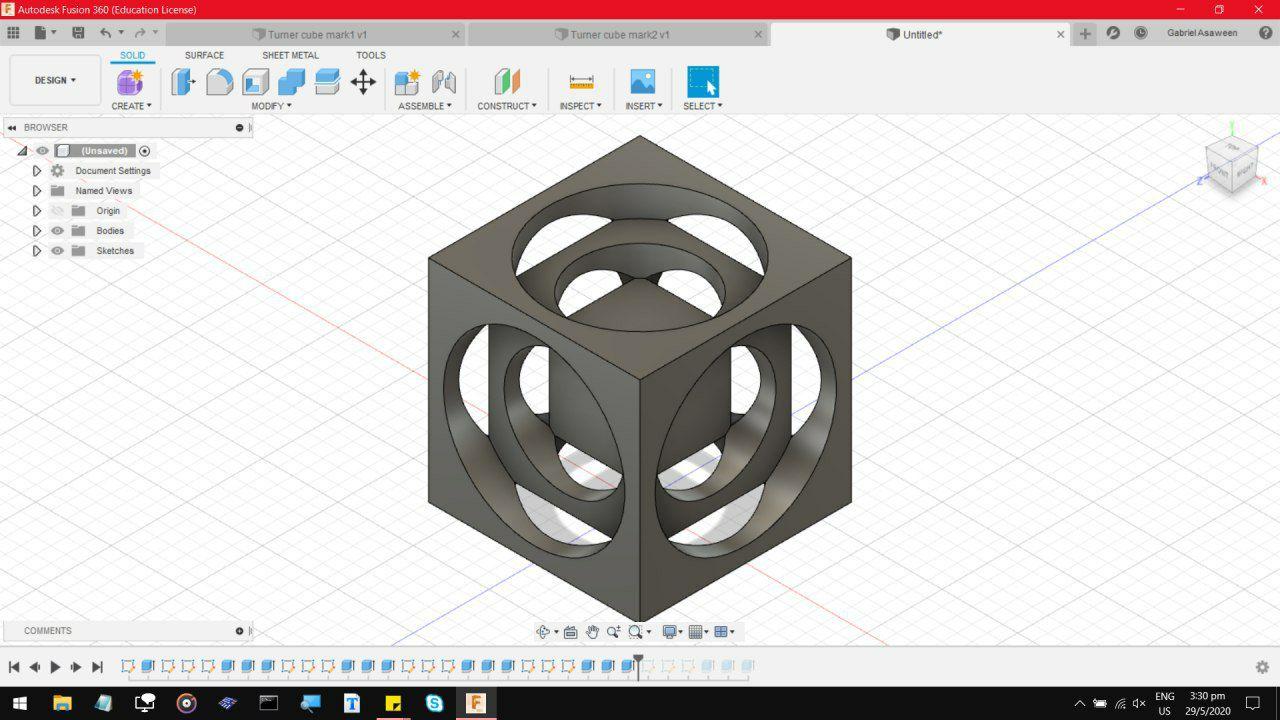Screen dimensions: 1280x720
Task: Play the timeline history
Action: tap(55, 667)
